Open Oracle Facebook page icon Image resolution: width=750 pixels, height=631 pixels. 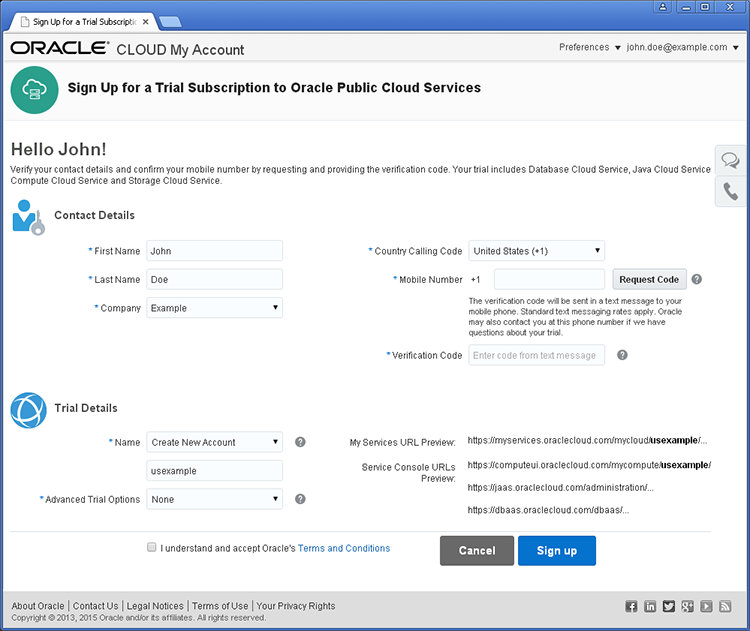pyautogui.click(x=631, y=607)
